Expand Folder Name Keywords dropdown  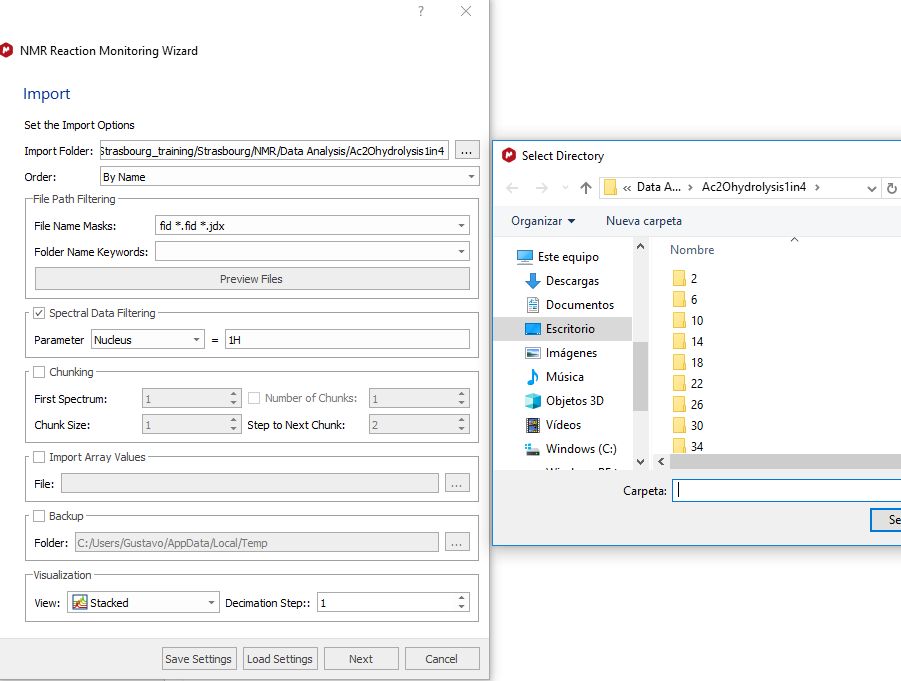pyautogui.click(x=461, y=252)
